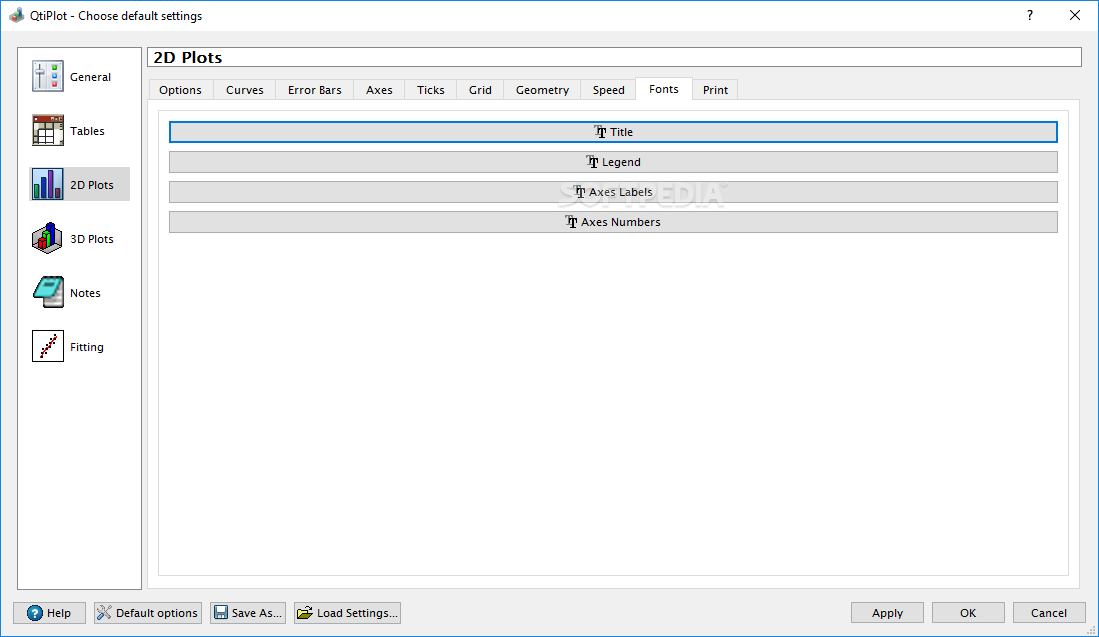Screen dimensions: 1099x637
Task: Restore Default options
Action: (x=148, y=612)
